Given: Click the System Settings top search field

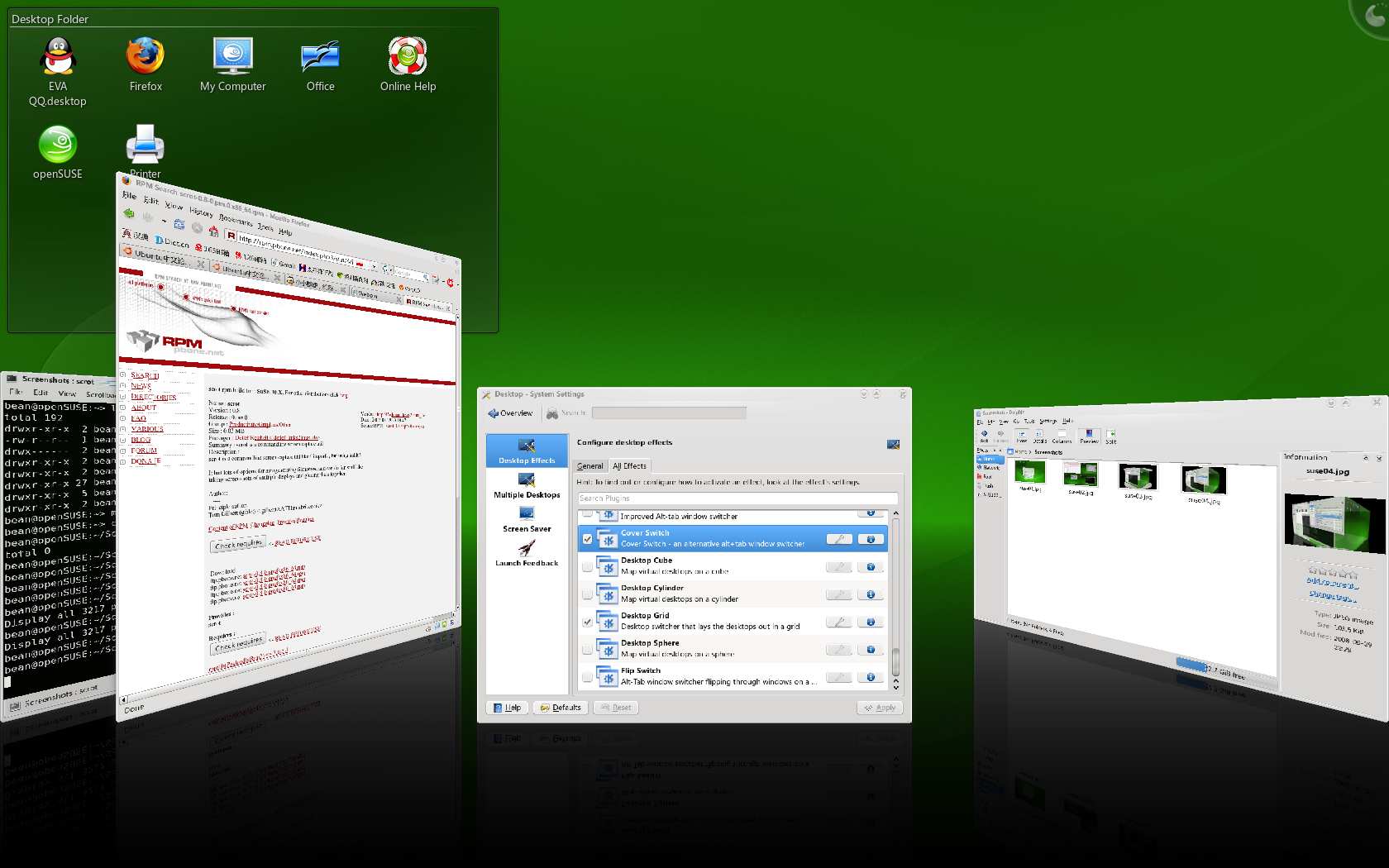Looking at the screenshot, I should point(669,413).
